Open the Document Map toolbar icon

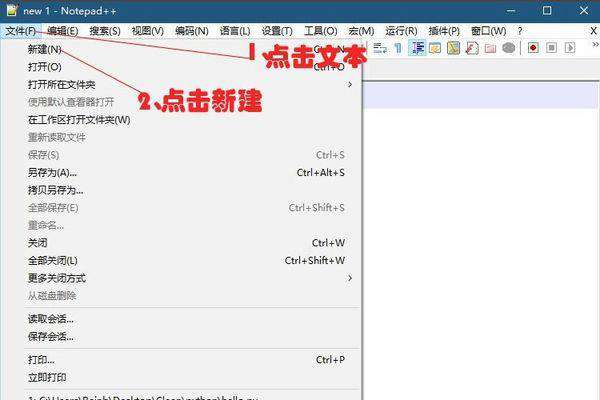(x=453, y=48)
